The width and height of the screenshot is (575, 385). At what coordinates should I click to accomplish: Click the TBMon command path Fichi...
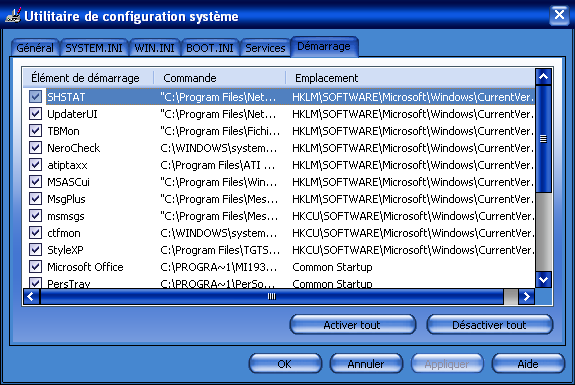tap(220, 131)
